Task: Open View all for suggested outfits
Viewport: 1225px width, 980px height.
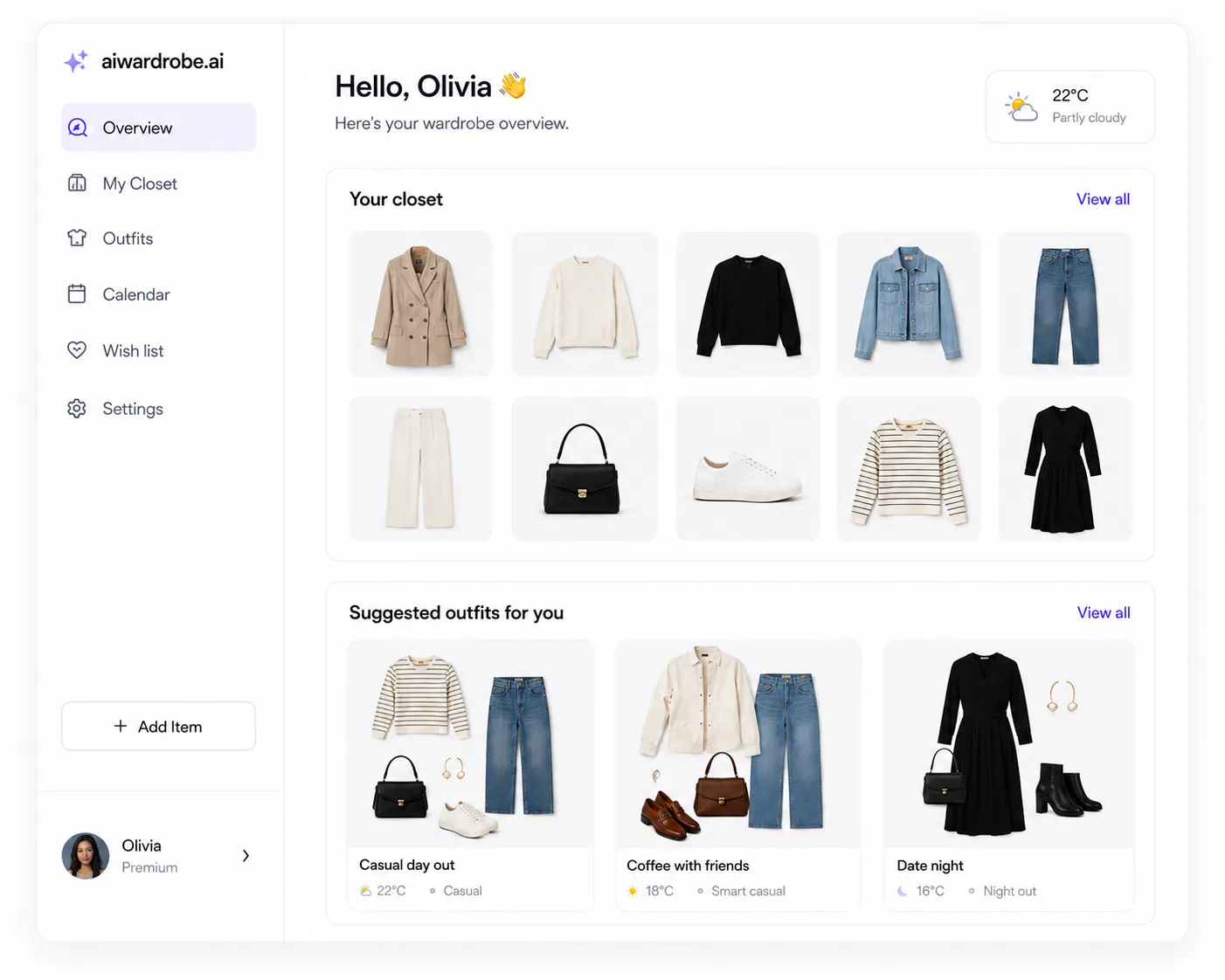Action: tap(1103, 612)
